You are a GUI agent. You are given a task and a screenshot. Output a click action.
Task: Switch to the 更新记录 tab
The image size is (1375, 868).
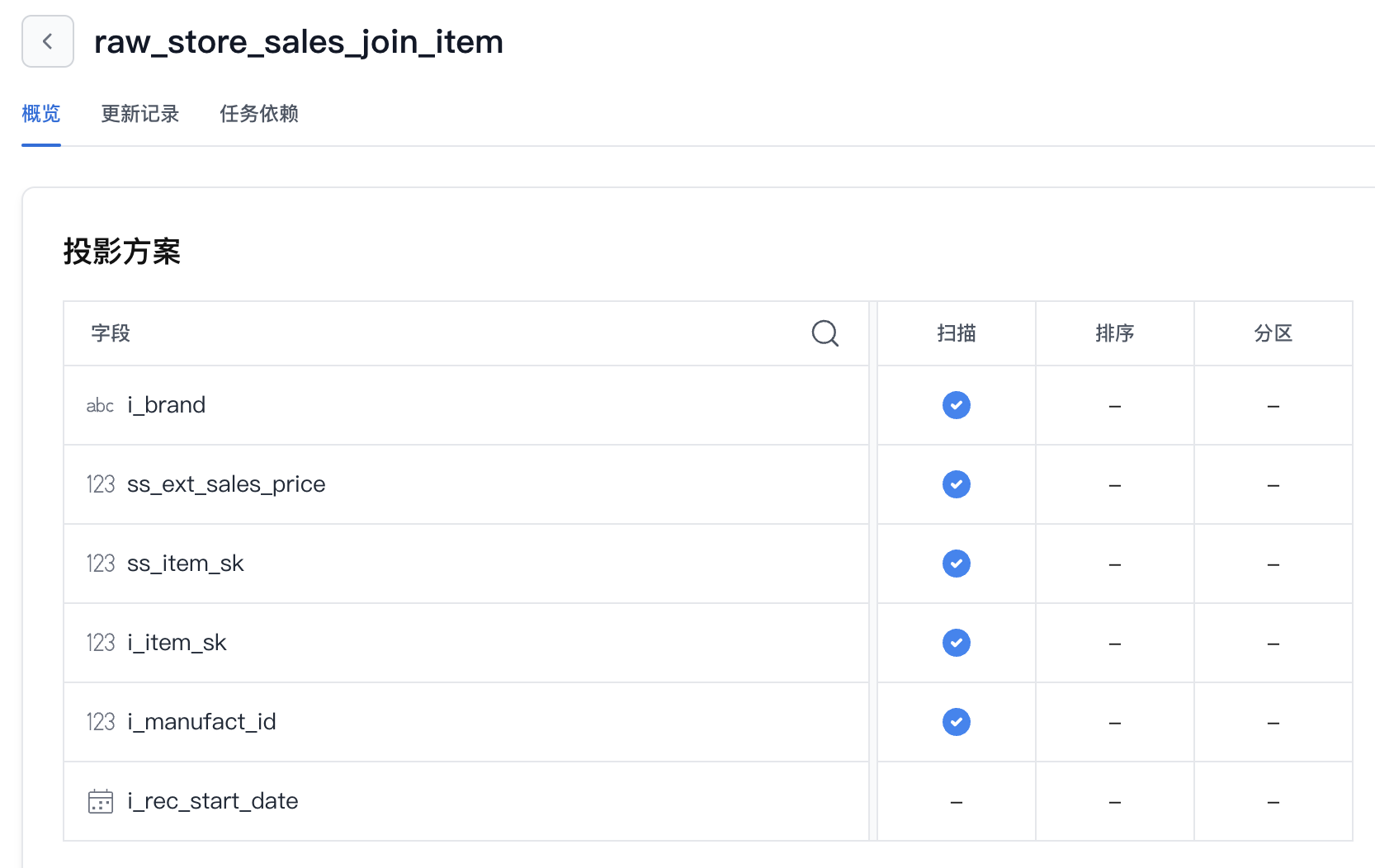point(139,114)
